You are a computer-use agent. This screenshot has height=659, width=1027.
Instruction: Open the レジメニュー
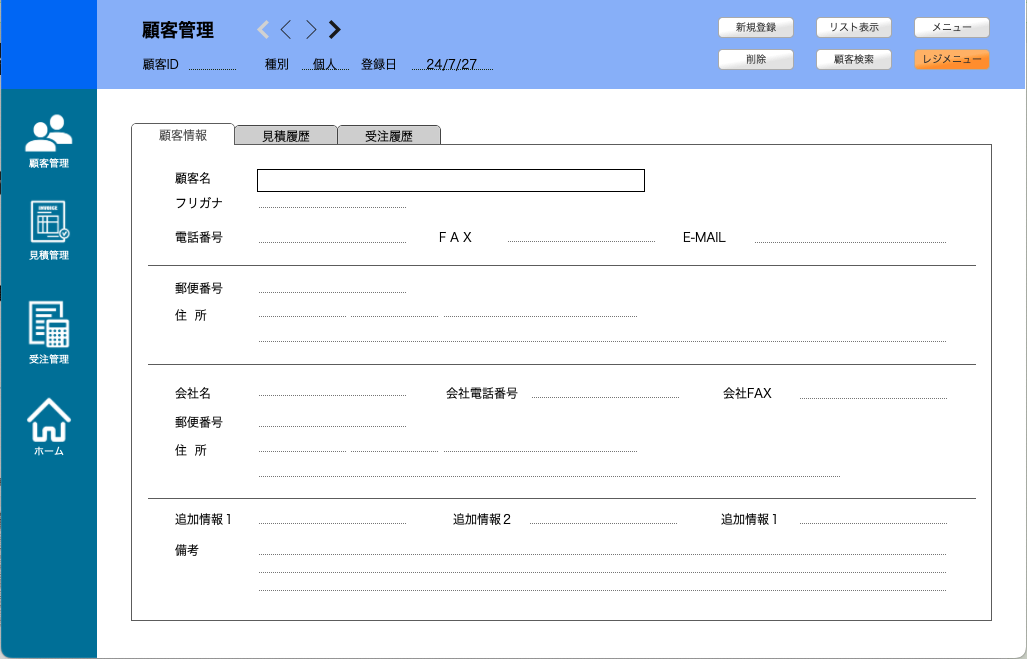[x=951, y=59]
